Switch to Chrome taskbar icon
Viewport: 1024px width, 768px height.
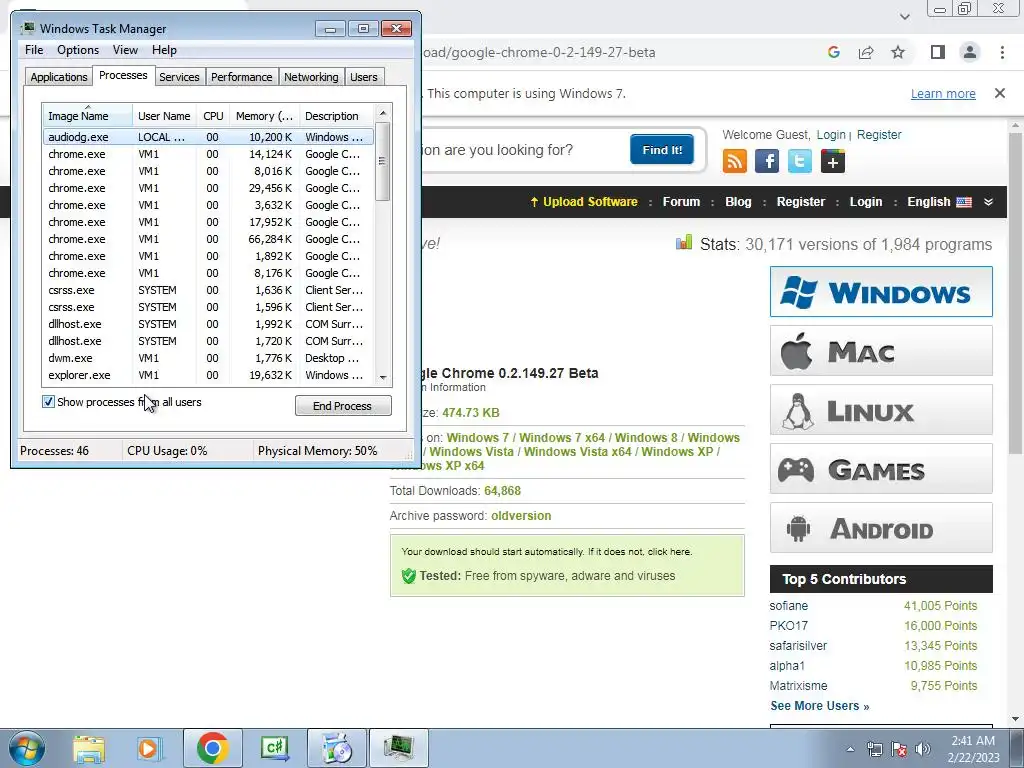tap(213, 748)
